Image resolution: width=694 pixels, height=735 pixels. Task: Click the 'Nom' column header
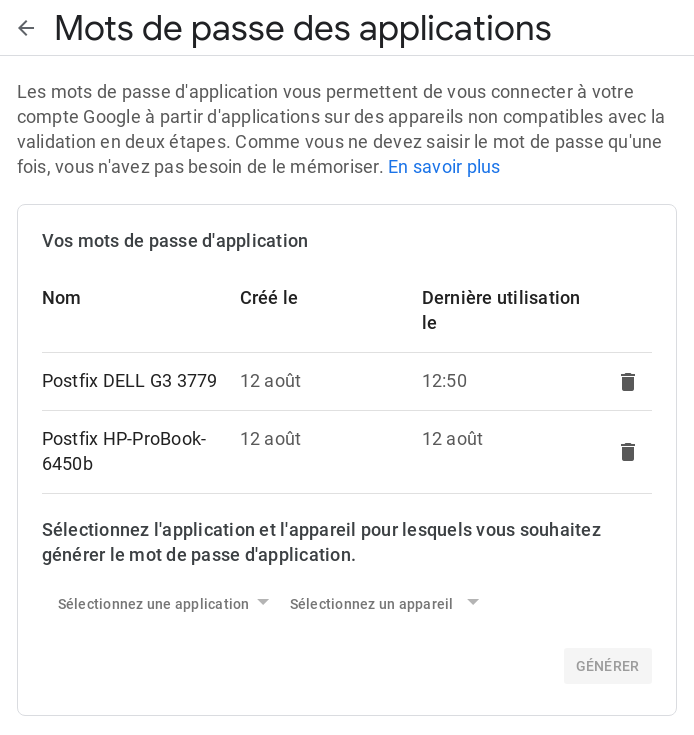61,298
